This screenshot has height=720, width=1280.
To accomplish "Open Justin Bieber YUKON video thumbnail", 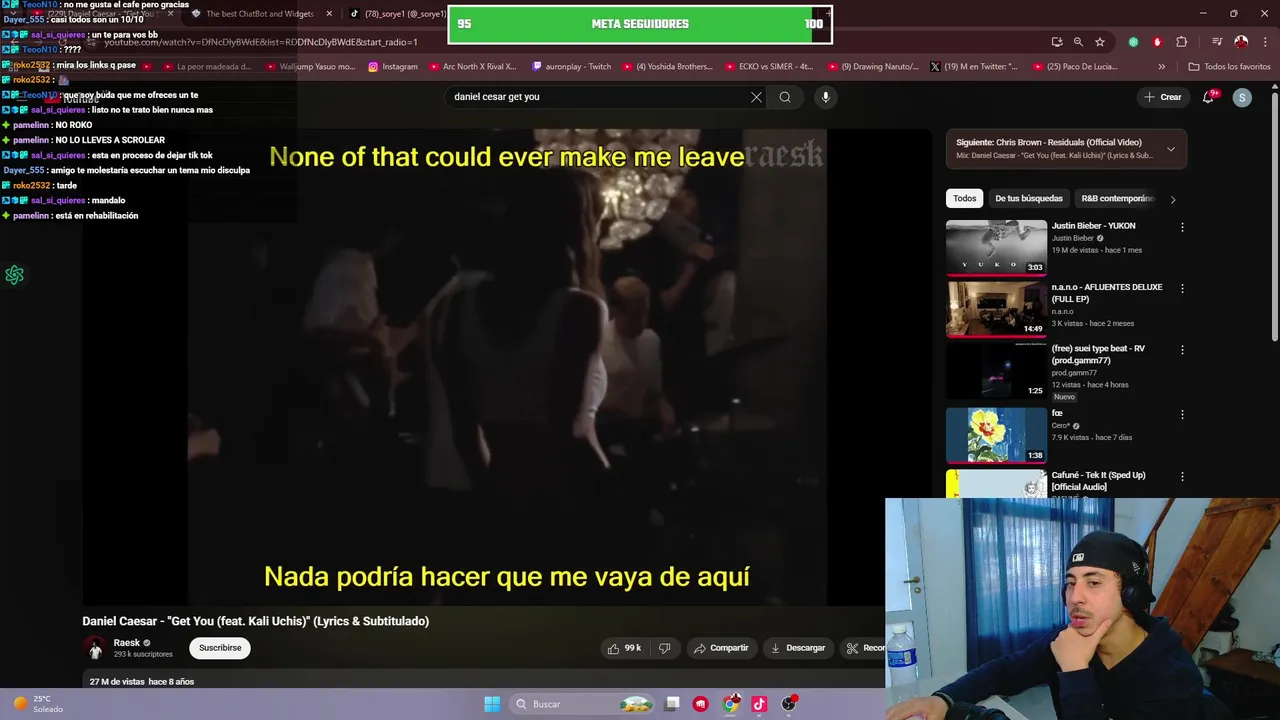I will click(x=996, y=248).
